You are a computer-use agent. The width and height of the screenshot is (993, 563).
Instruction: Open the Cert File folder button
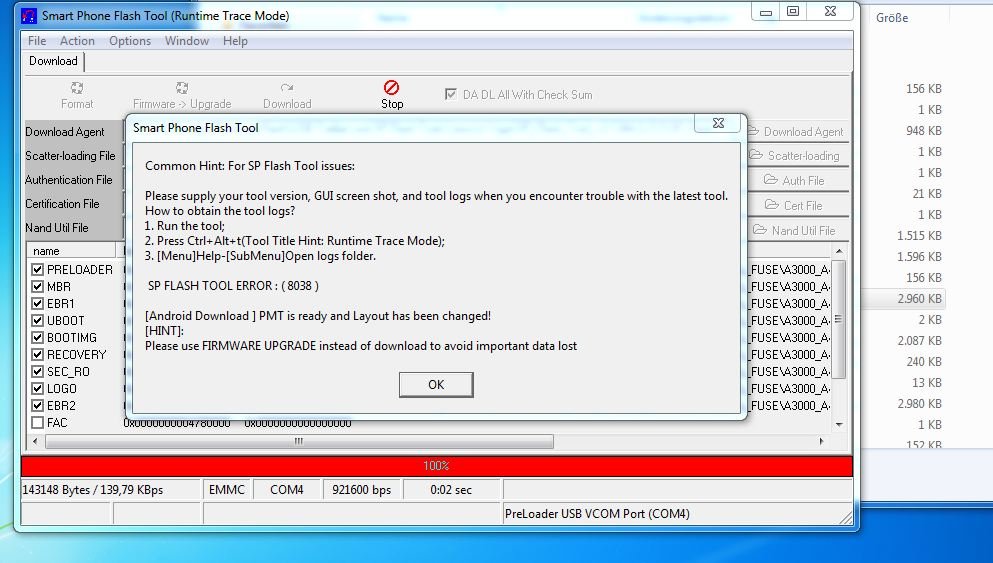point(798,205)
